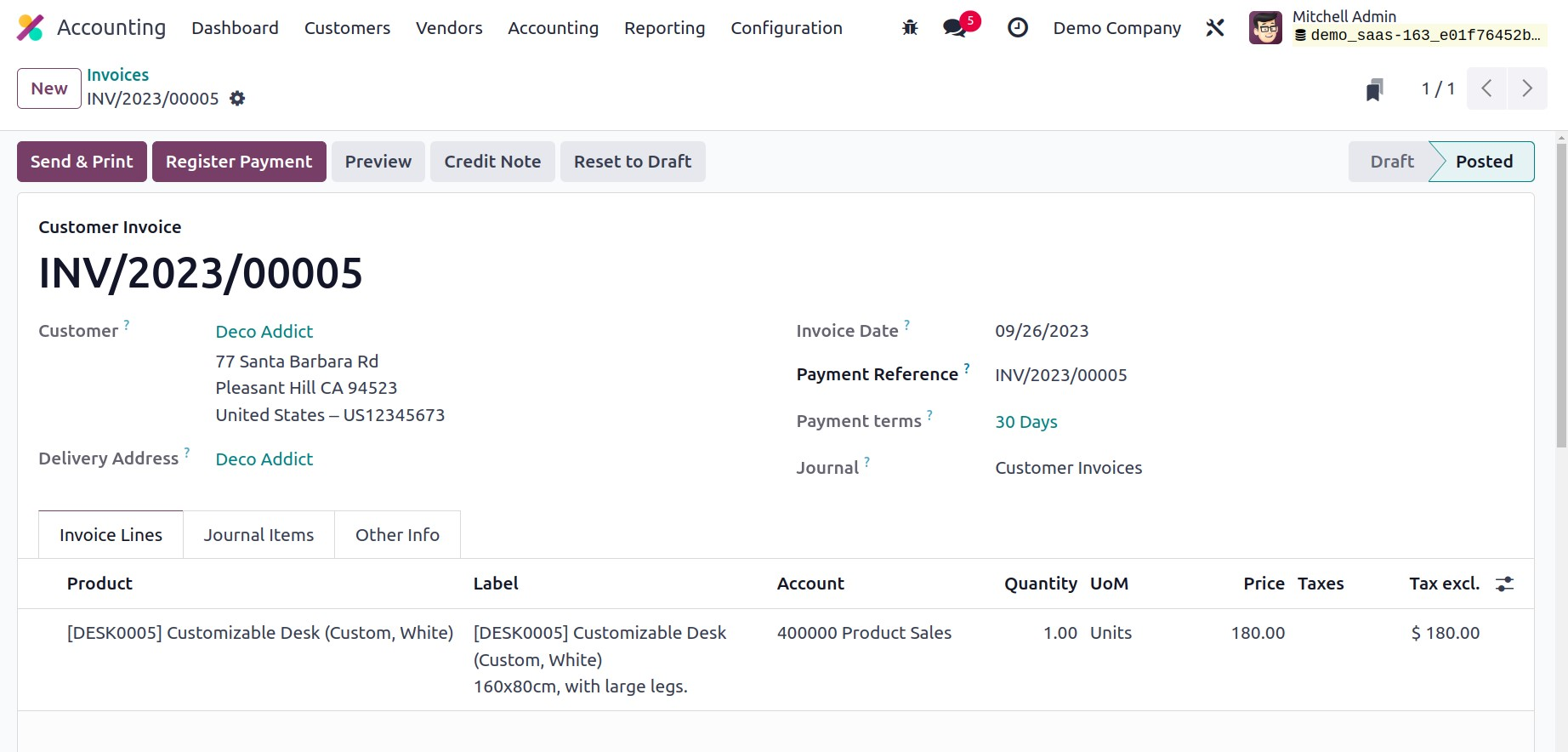Screen dimensions: 1568x752
Task: Click the bookmark icon near the pager
Action: pyautogui.click(x=1374, y=89)
